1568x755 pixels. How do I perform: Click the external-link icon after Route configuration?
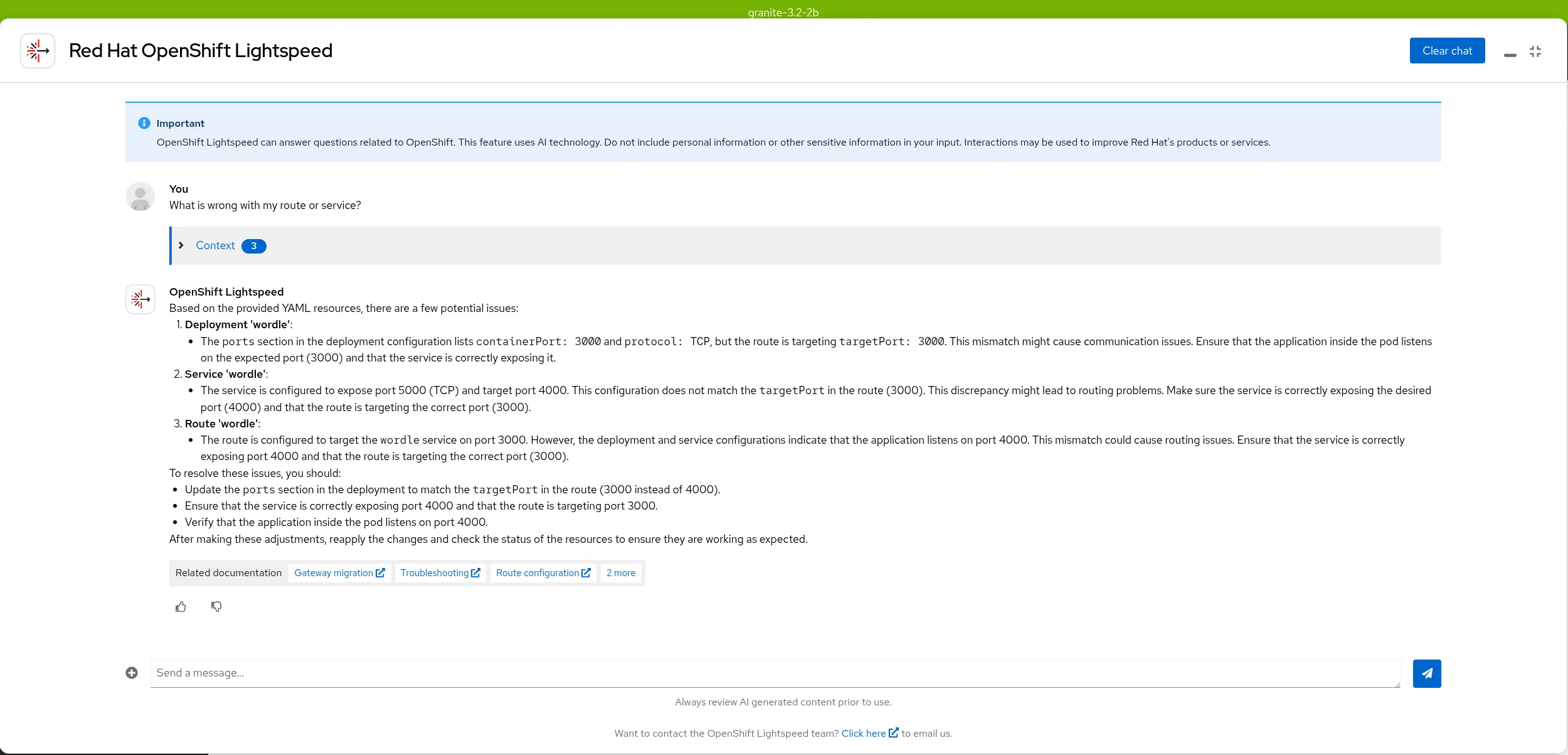(x=586, y=573)
